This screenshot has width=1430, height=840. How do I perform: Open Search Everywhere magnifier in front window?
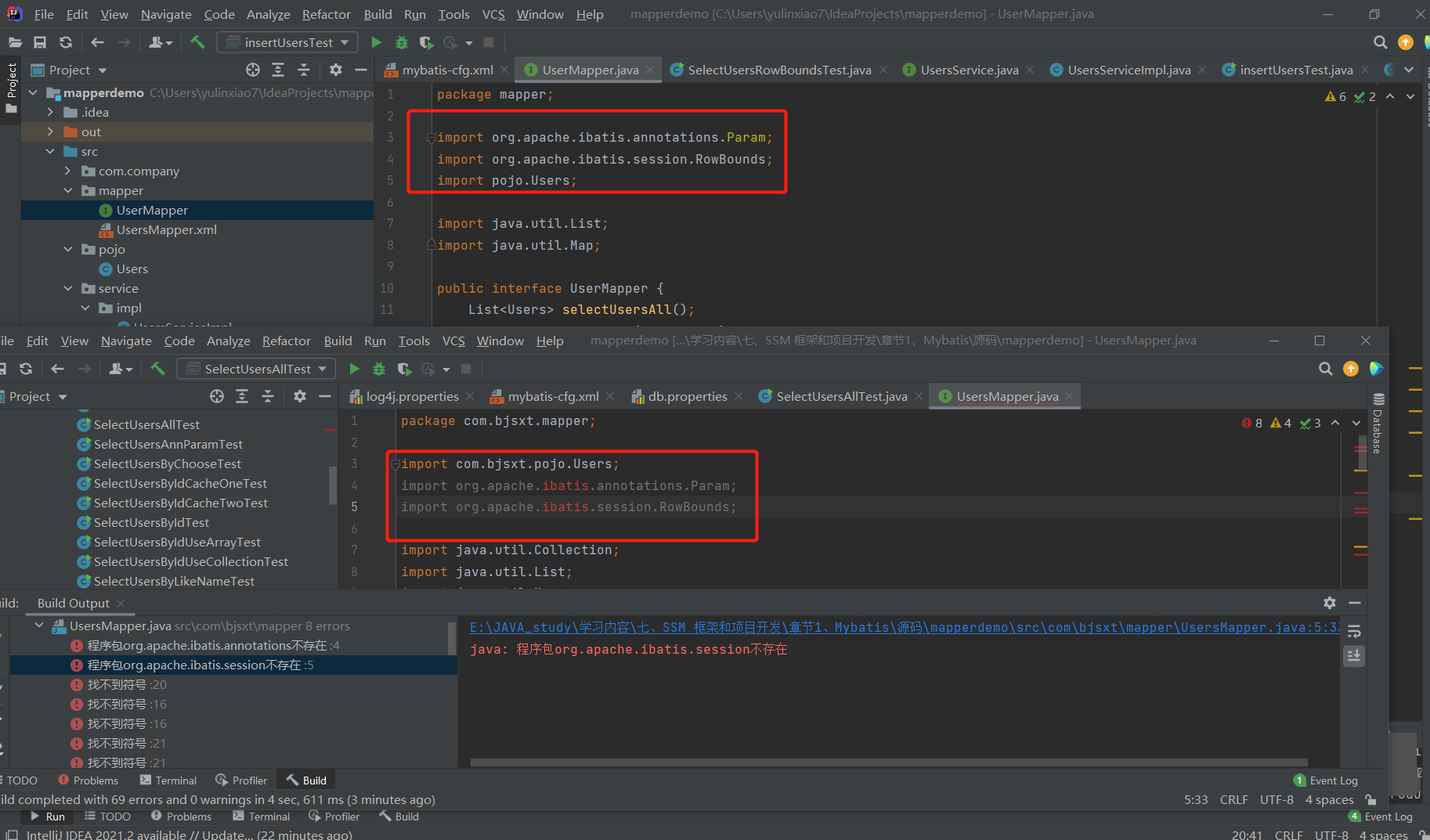coord(1325,369)
